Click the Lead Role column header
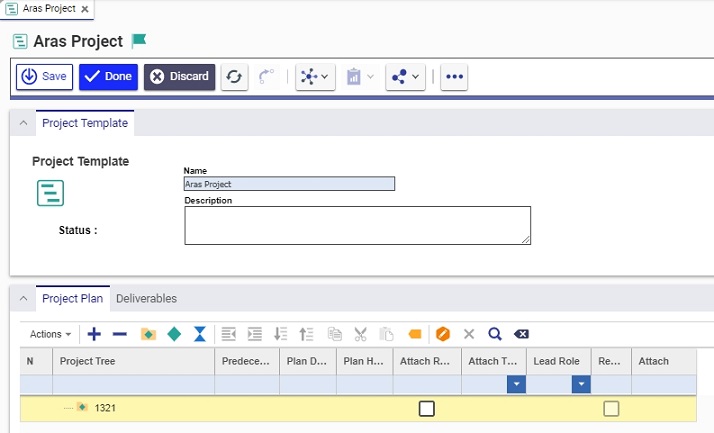 559,362
